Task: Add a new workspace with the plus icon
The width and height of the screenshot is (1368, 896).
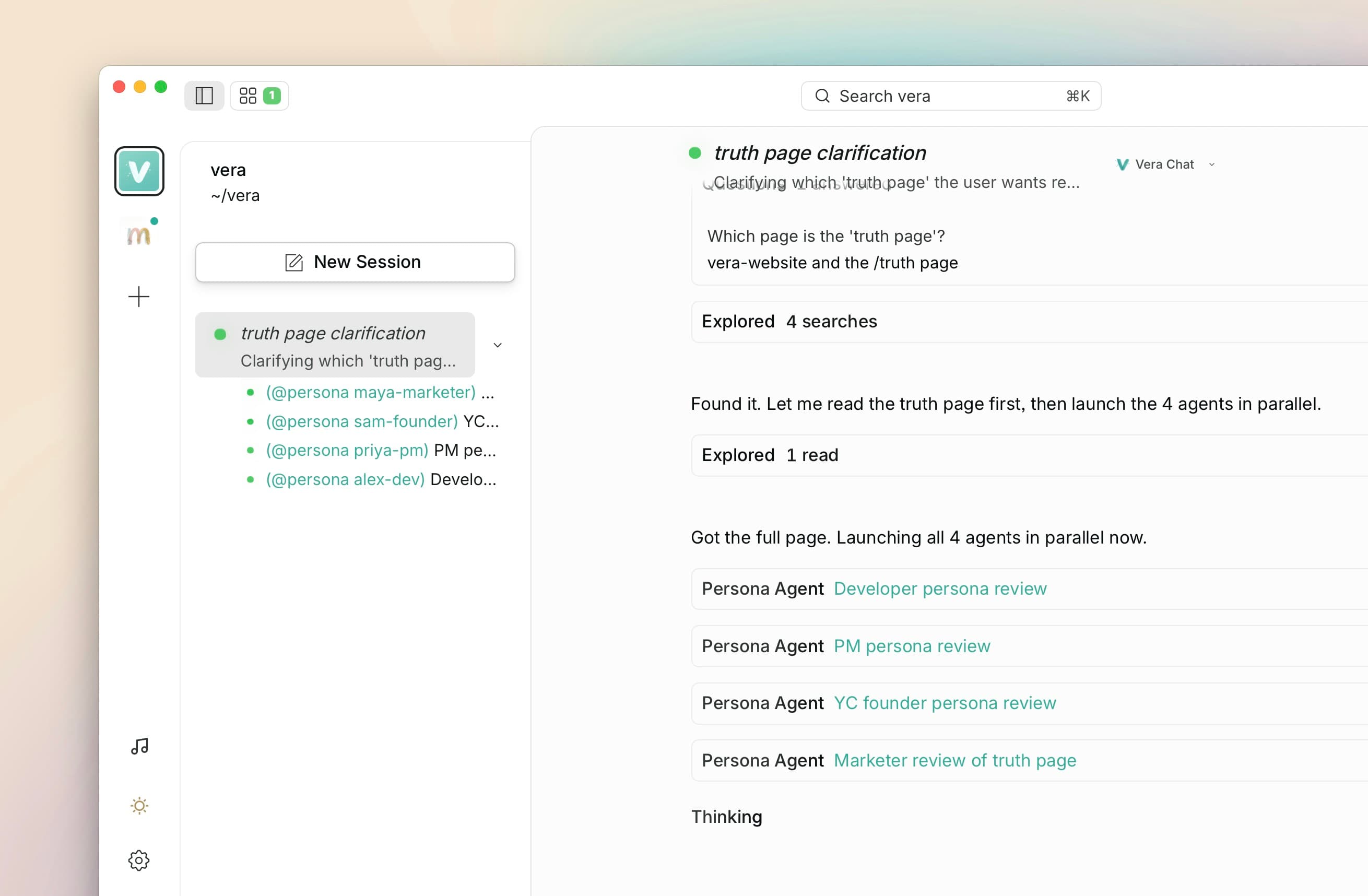Action: pyautogui.click(x=138, y=297)
